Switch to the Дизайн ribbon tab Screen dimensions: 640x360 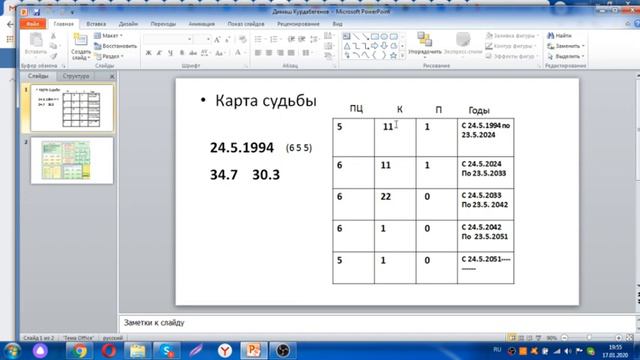click(x=128, y=24)
